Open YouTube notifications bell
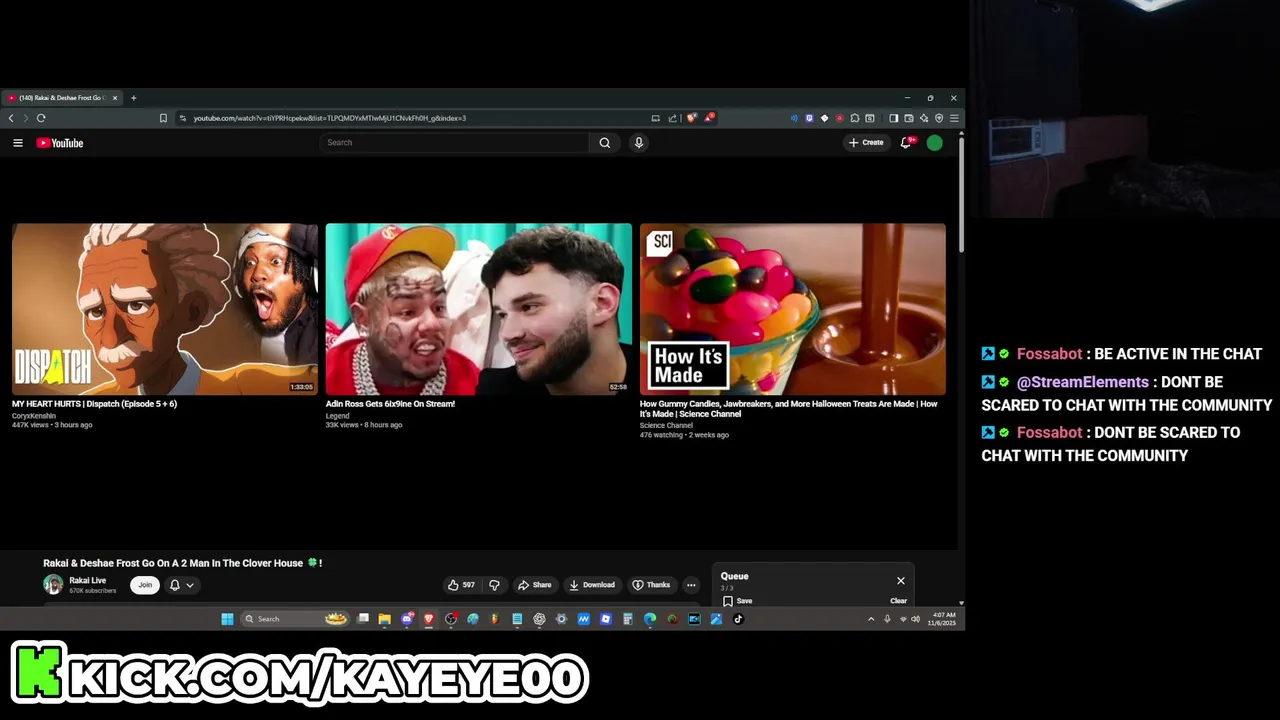Viewport: 1280px width, 720px height. 906,143
